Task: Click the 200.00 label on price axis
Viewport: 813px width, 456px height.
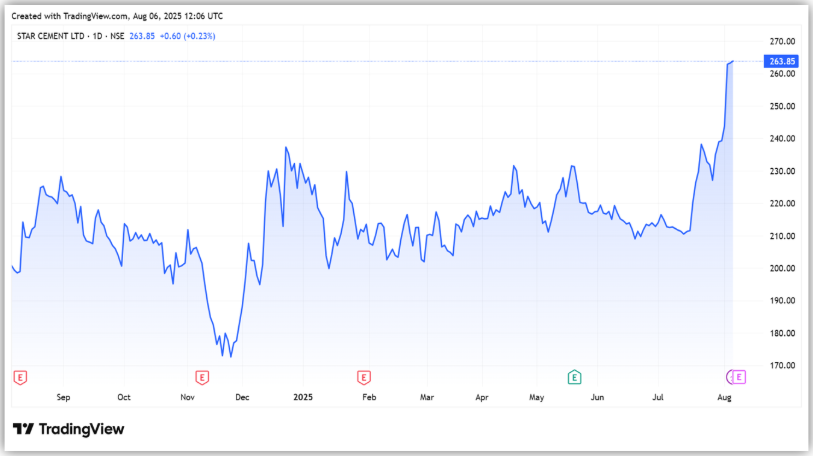Action: (782, 268)
